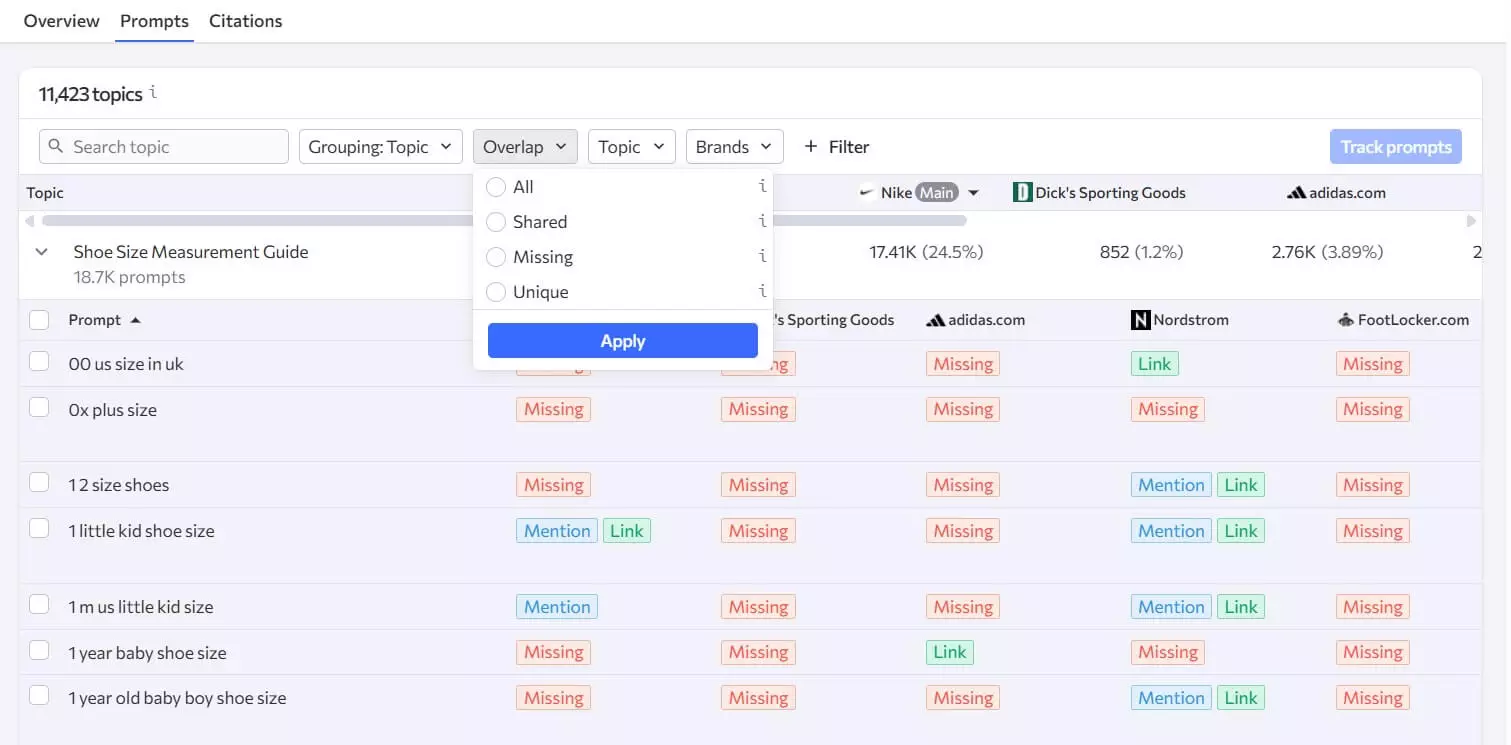Image resolution: width=1511 pixels, height=745 pixels.
Task: Click the Nordstrom Mention tag in '1 2 size shoes'
Action: pyautogui.click(x=1171, y=485)
